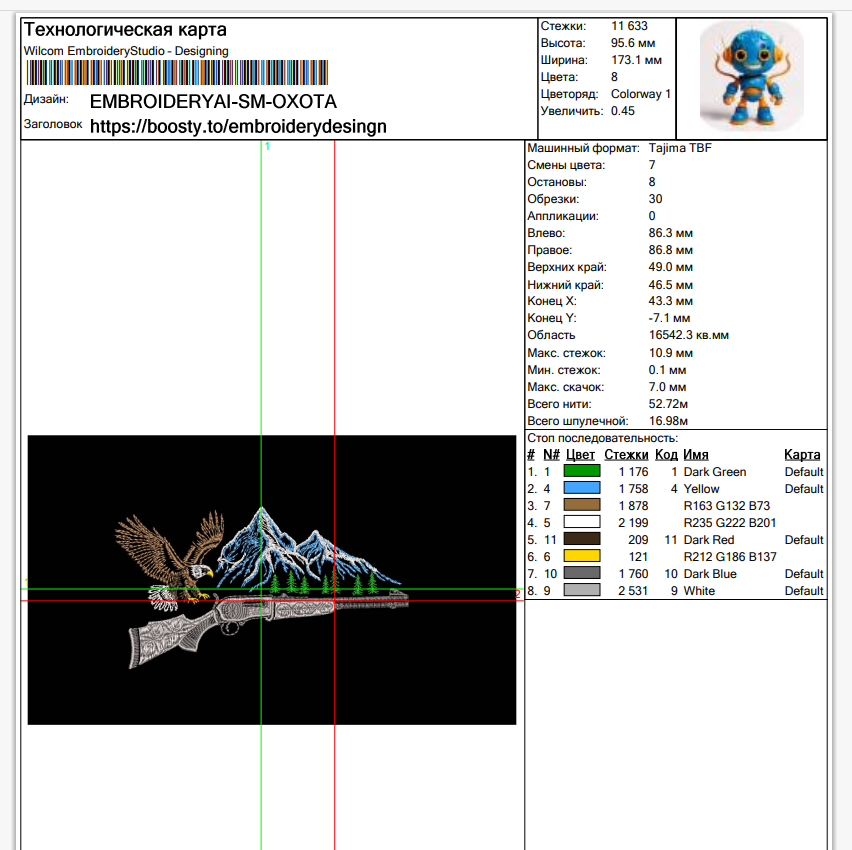Click the stitch count '2 199'
Screen dimensions: 852x850
(633, 523)
